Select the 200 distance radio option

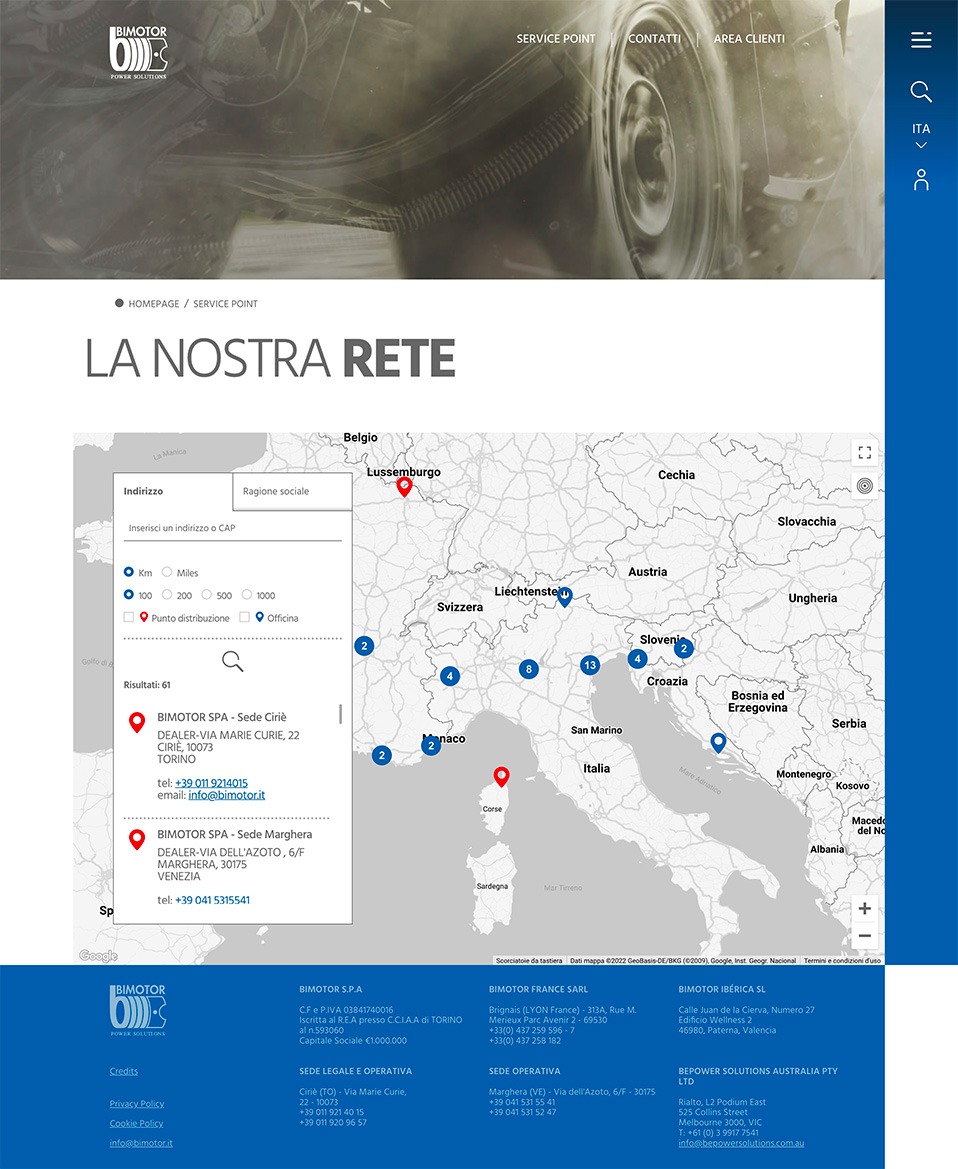[167, 595]
